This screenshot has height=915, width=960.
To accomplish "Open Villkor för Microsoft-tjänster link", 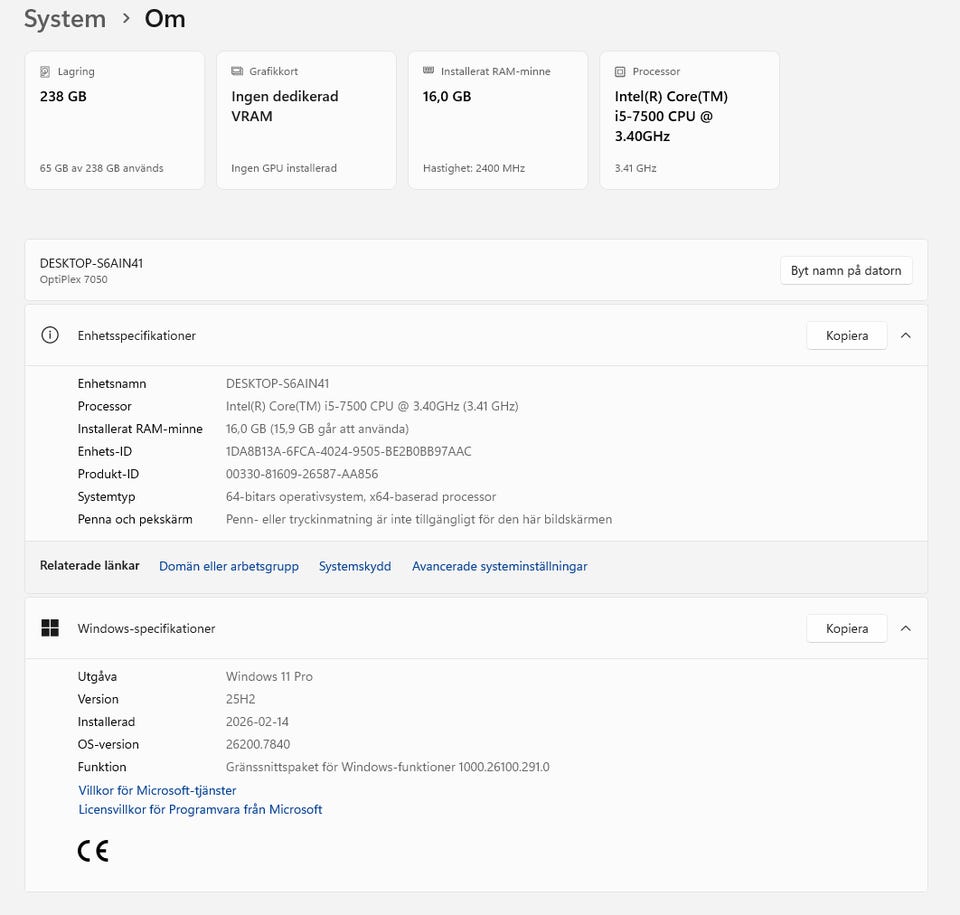I will tap(157, 790).
